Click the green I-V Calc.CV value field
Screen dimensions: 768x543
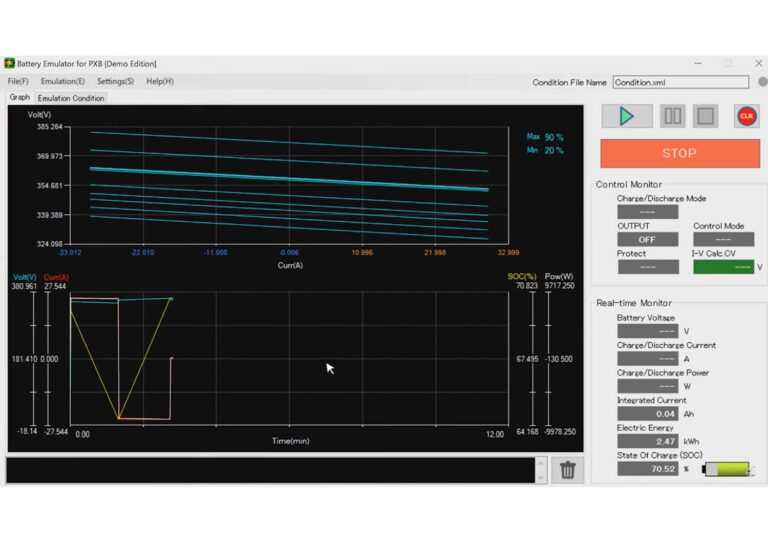pos(723,267)
